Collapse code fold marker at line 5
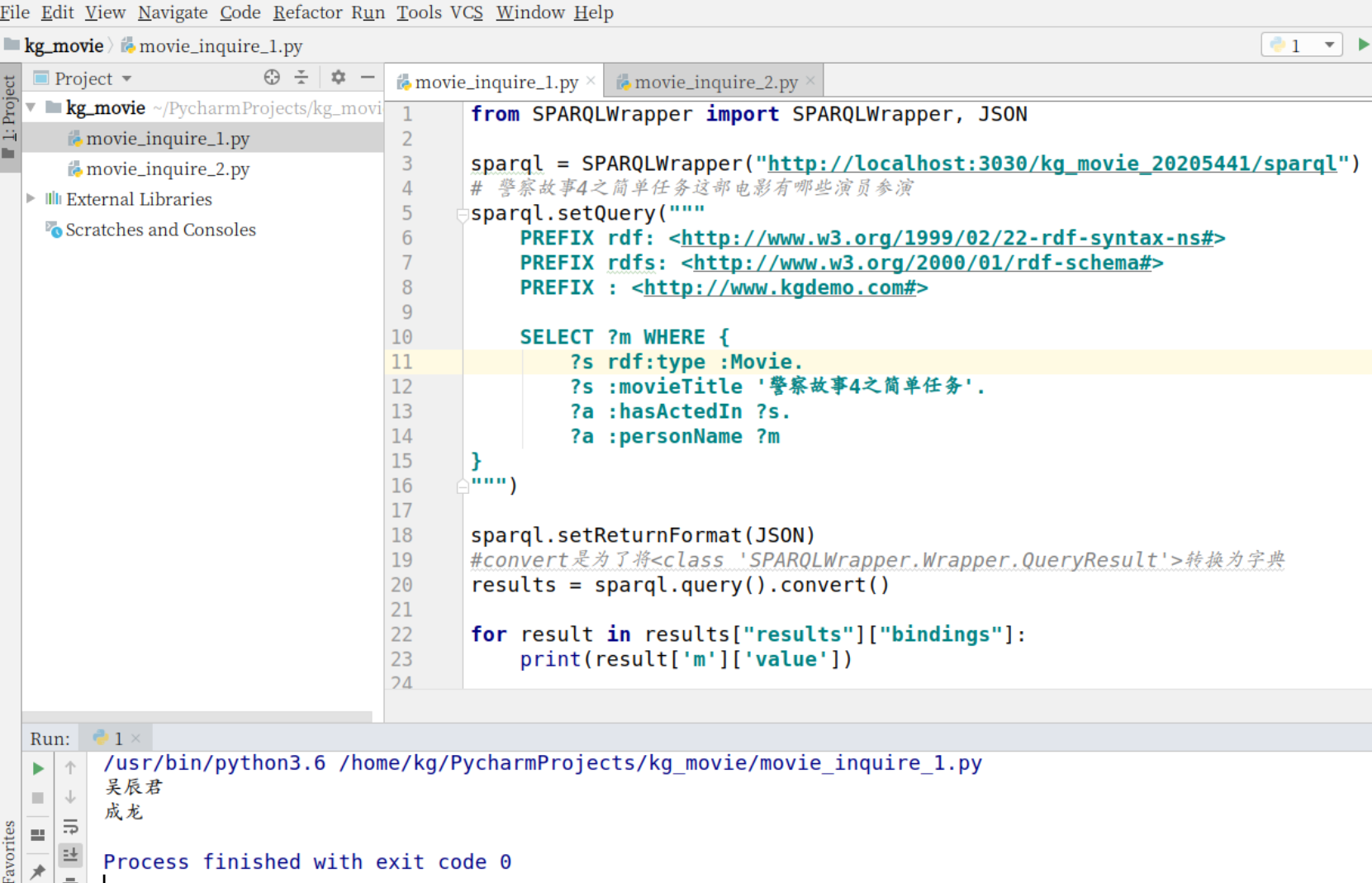 463,215
